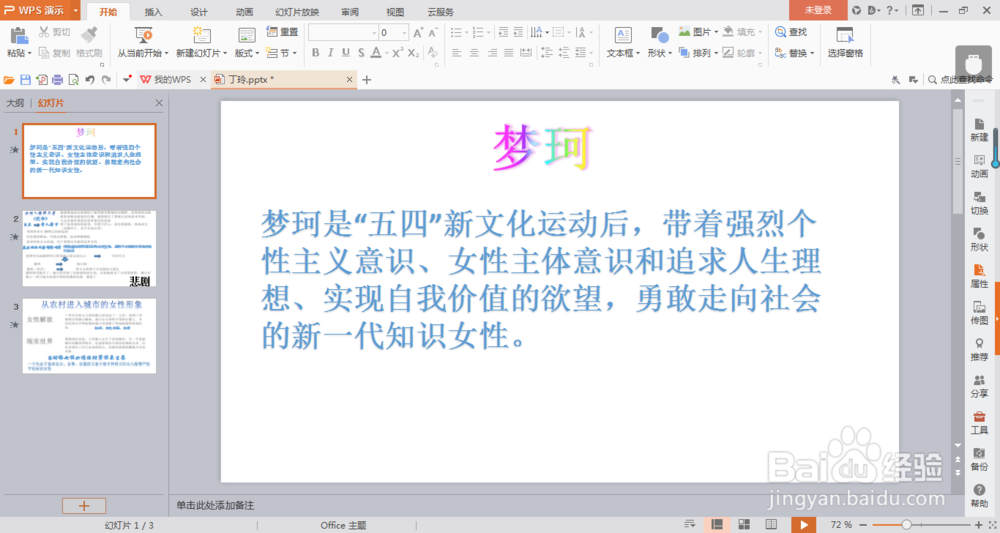Open the Design (设计) ribbon tab
This screenshot has height=533, width=1000.
pyautogui.click(x=199, y=11)
